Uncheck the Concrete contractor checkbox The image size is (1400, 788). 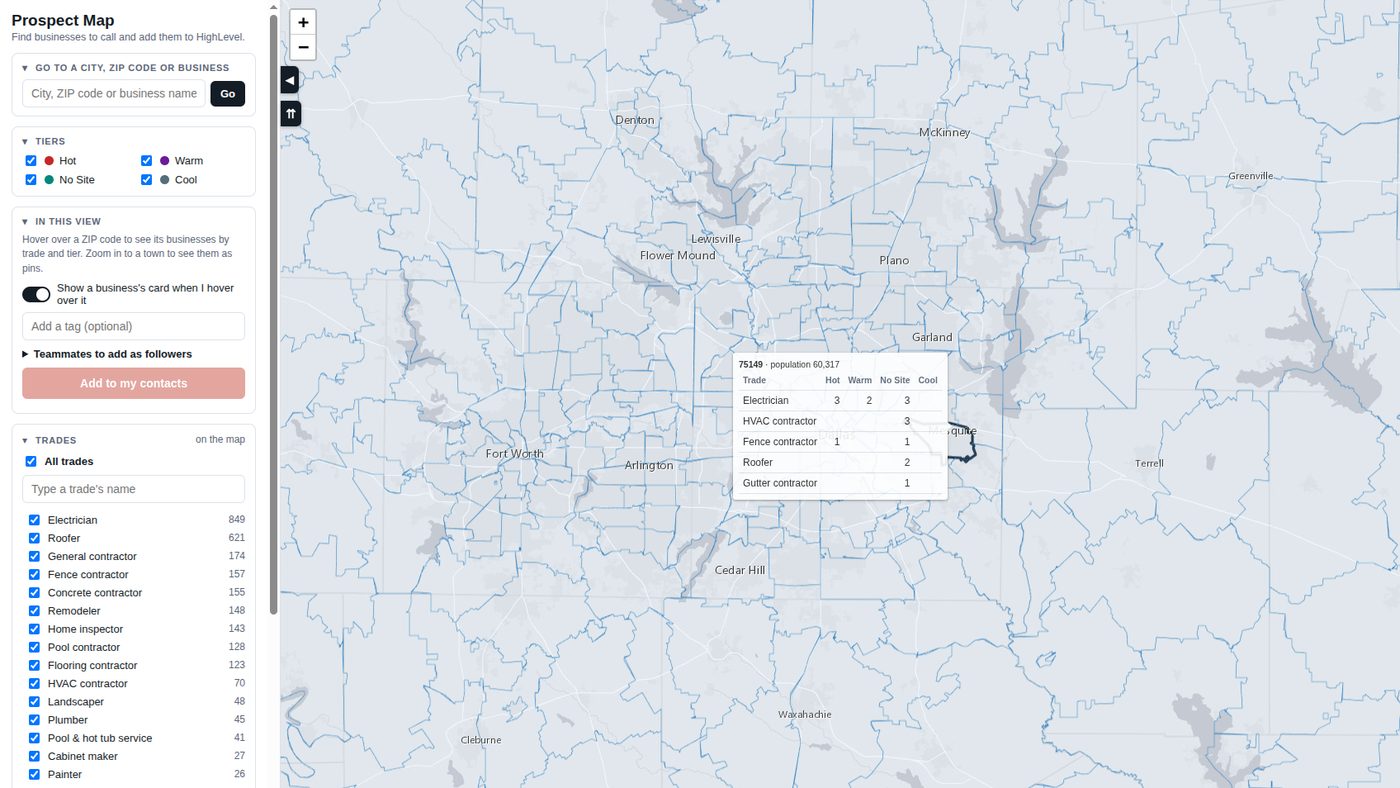(x=34, y=593)
